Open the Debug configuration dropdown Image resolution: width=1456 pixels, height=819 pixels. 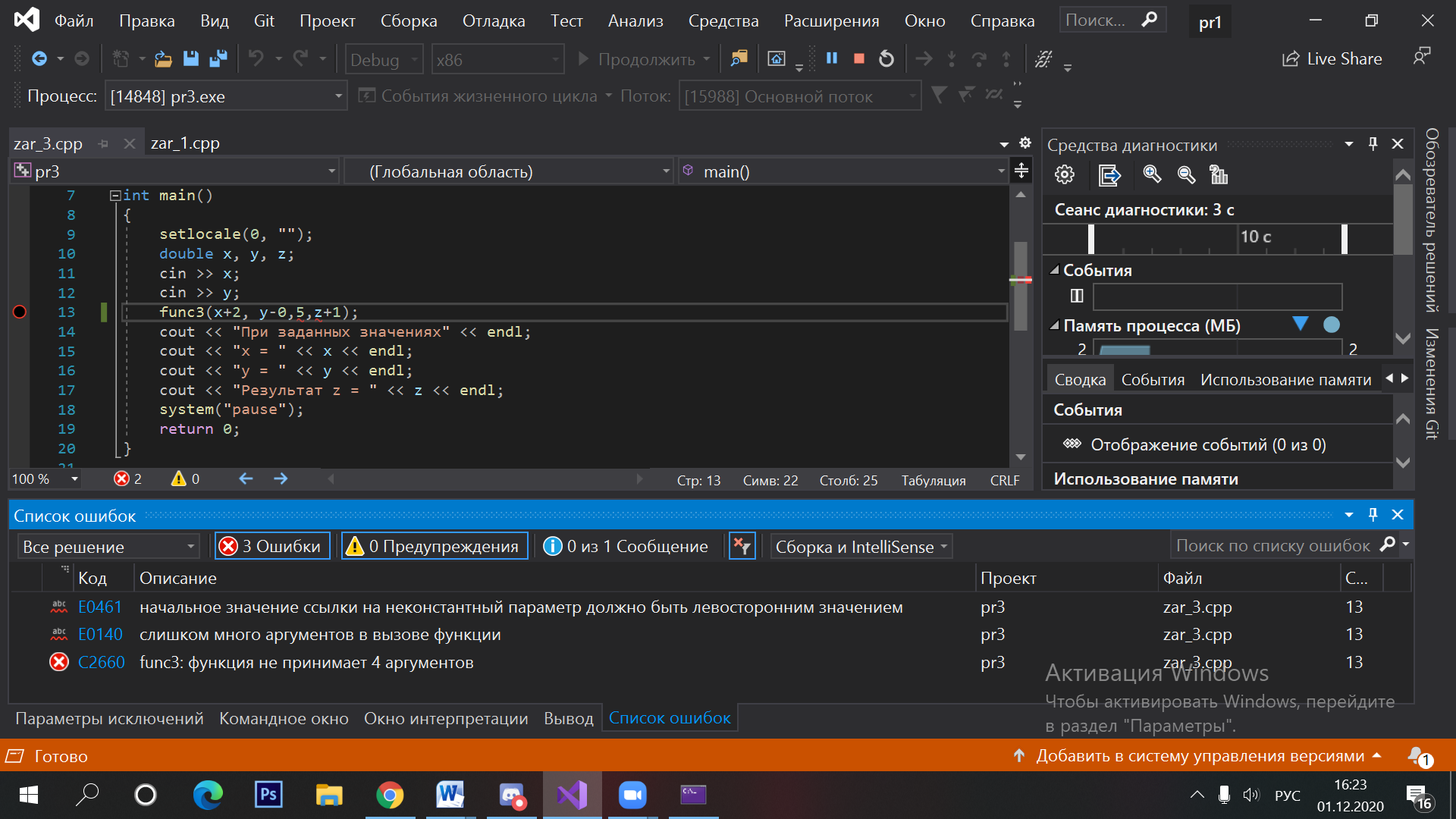pyautogui.click(x=384, y=59)
